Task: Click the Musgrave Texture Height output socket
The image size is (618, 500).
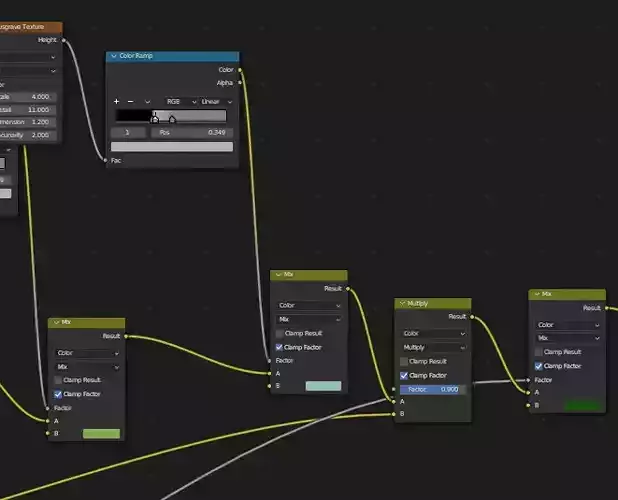Action: (63, 40)
